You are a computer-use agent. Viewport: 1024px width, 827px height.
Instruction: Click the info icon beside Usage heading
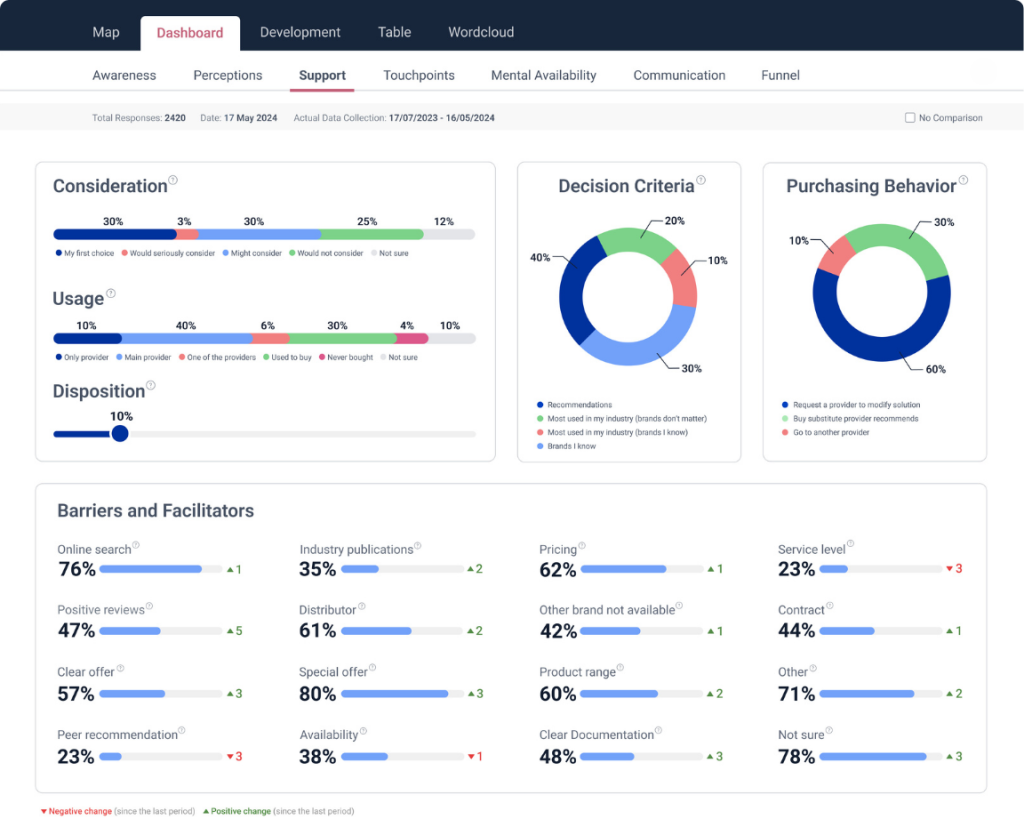coord(111,294)
